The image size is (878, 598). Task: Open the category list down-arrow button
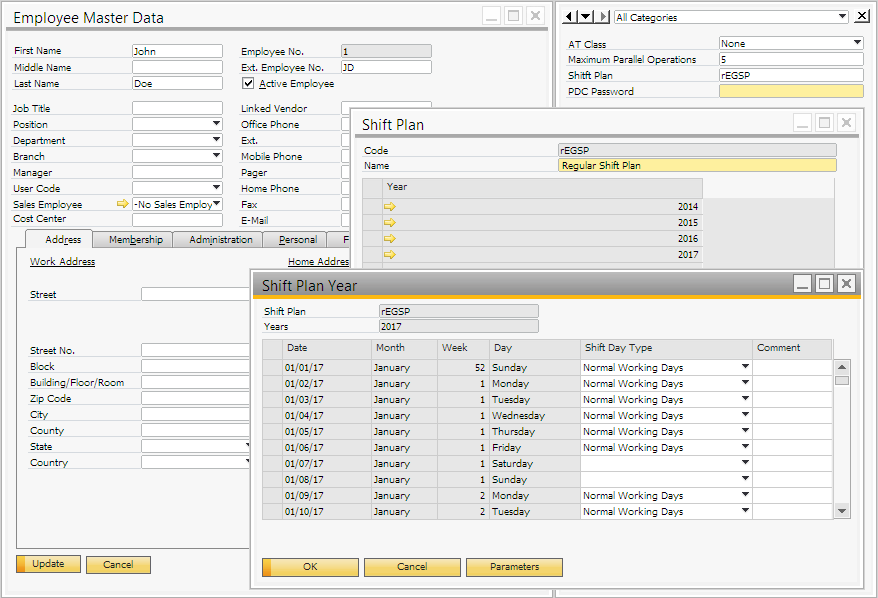pyautogui.click(x=586, y=17)
